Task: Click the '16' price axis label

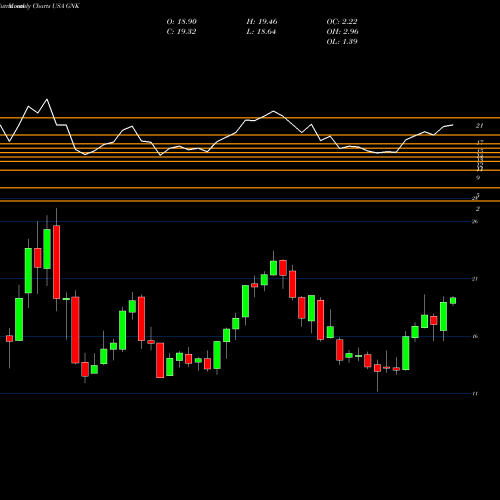Action: click(475, 336)
